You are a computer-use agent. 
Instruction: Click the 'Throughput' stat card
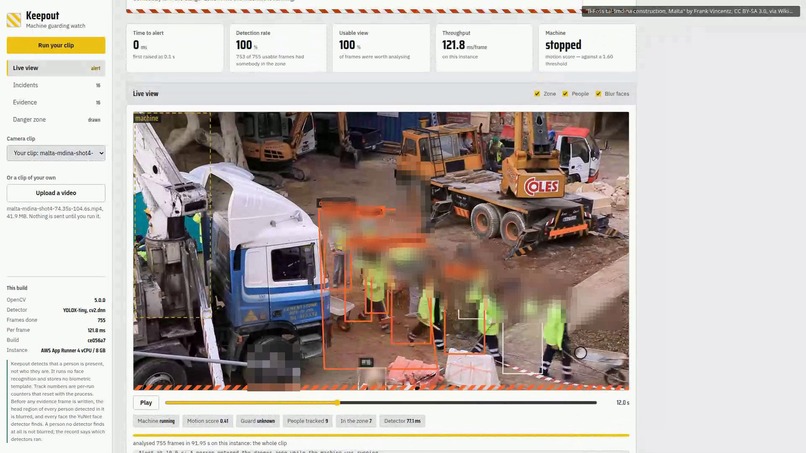484,47
